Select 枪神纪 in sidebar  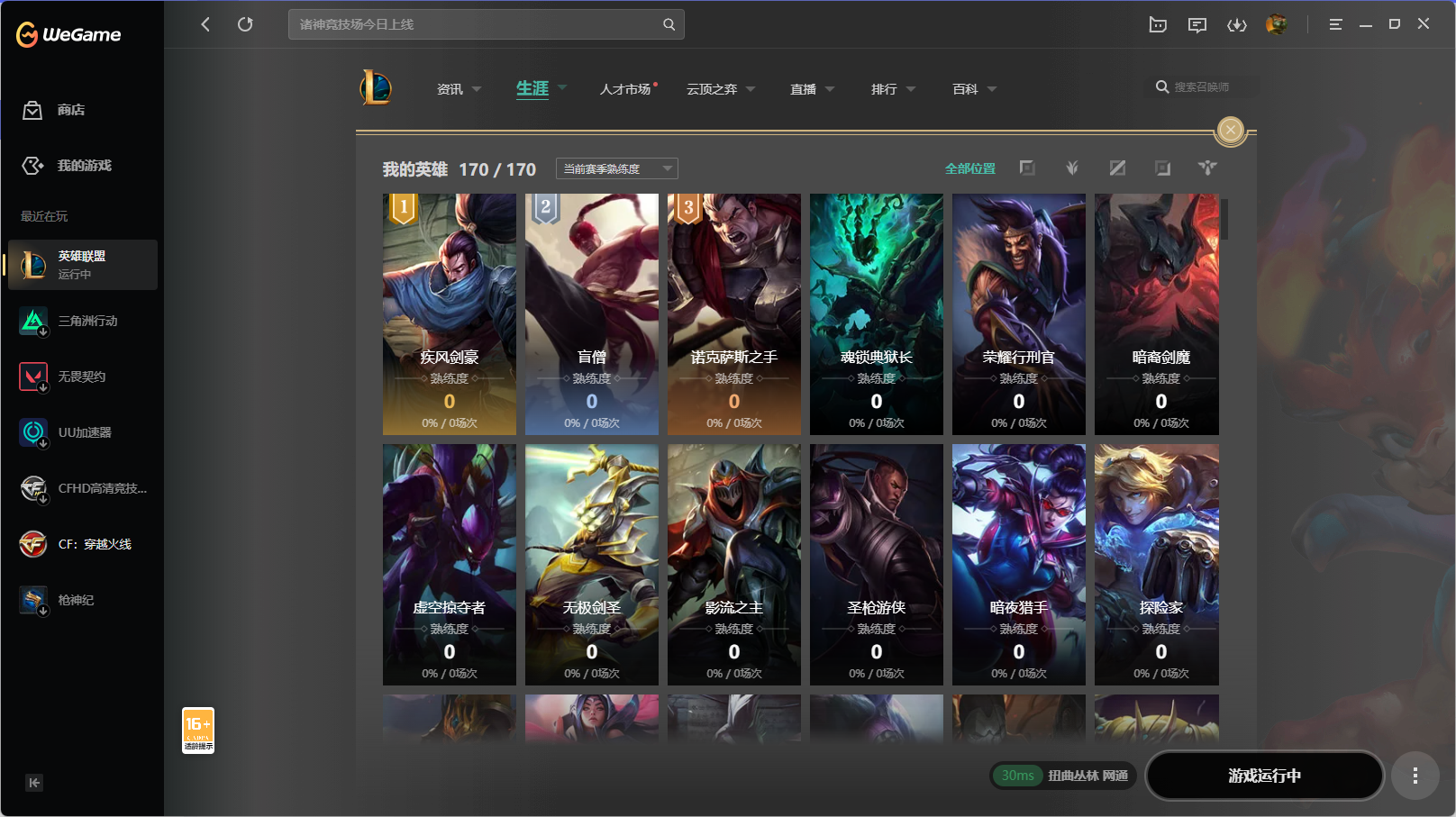tap(83, 600)
